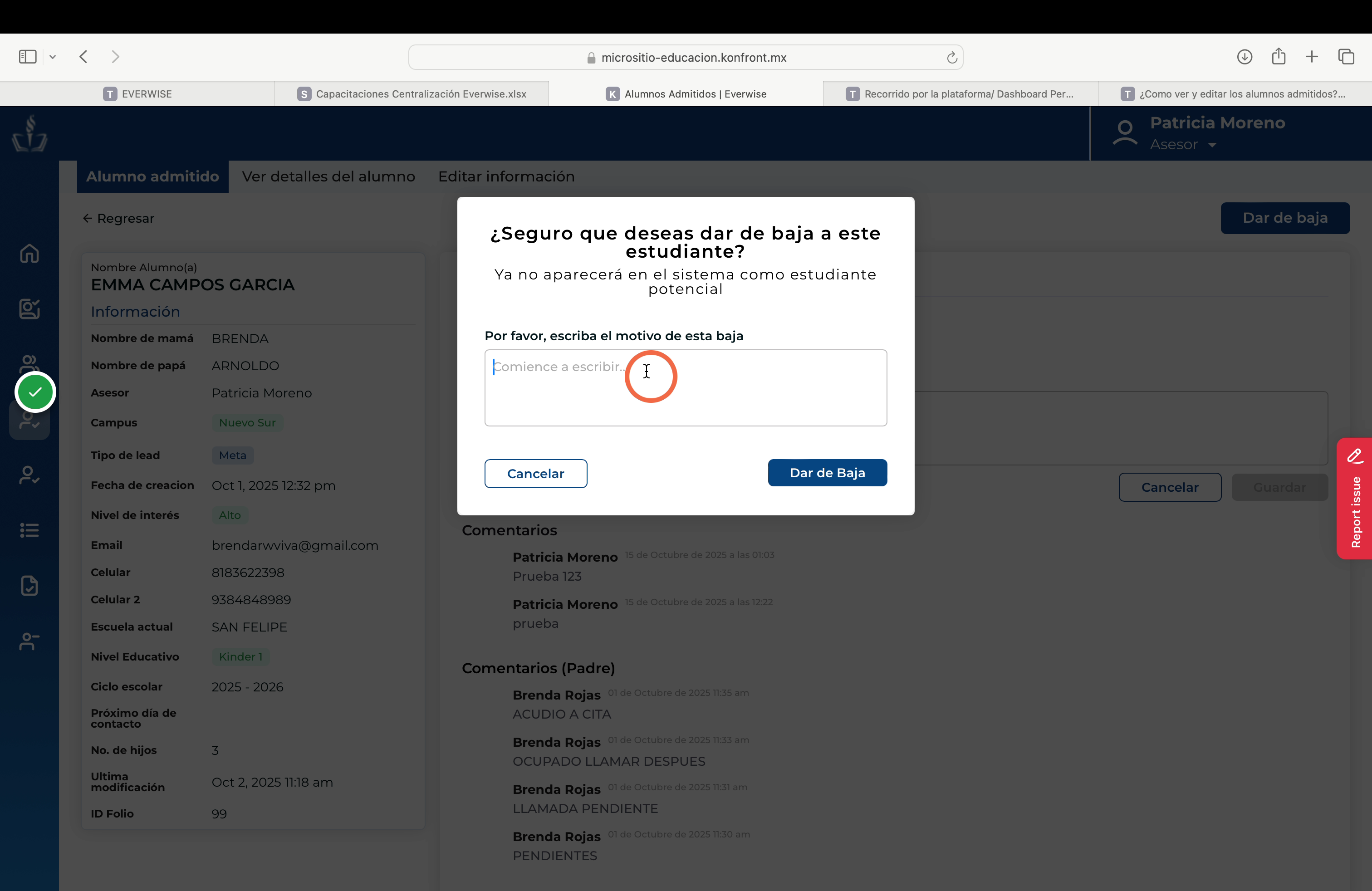Click the background comment box
This screenshot has width=1372, height=891.
(1121, 428)
